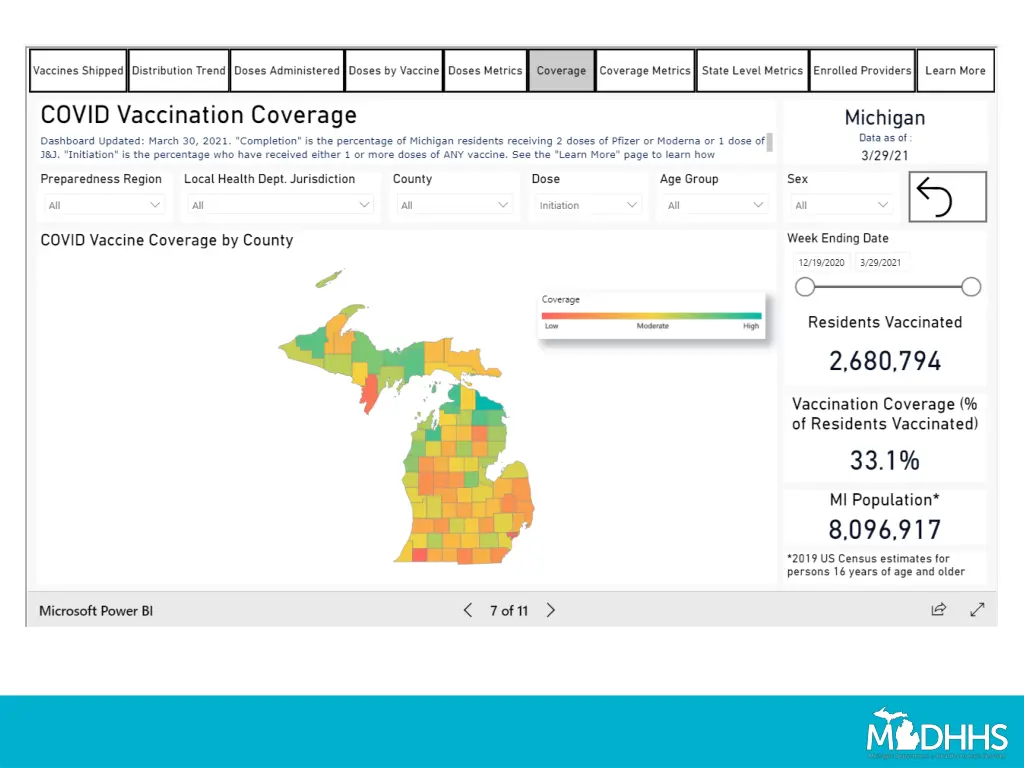Click the Learn More button
Viewport: 1024px width, 768px height.
pyautogui.click(x=955, y=71)
